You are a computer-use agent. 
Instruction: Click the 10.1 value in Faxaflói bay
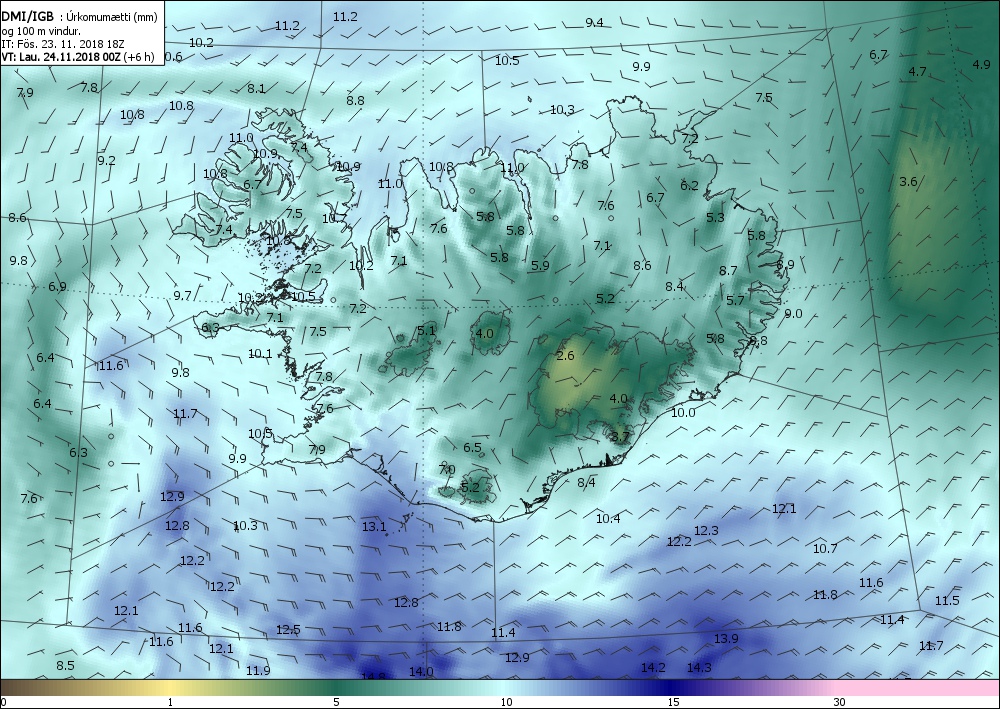pos(260,354)
